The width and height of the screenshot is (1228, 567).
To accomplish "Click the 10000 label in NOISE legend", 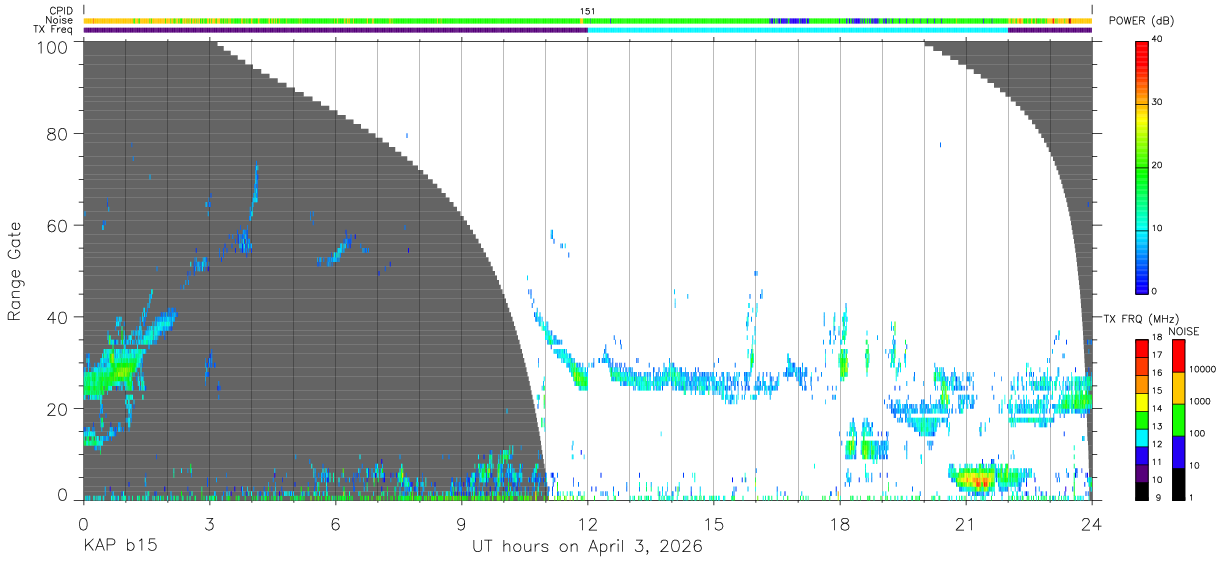I will (1203, 370).
